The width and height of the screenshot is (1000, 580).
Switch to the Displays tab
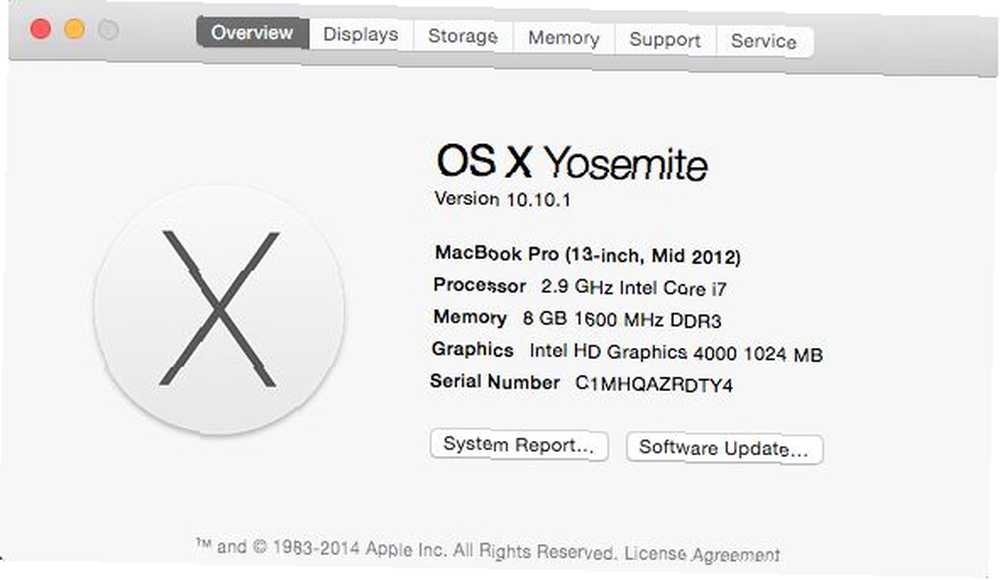coord(360,34)
